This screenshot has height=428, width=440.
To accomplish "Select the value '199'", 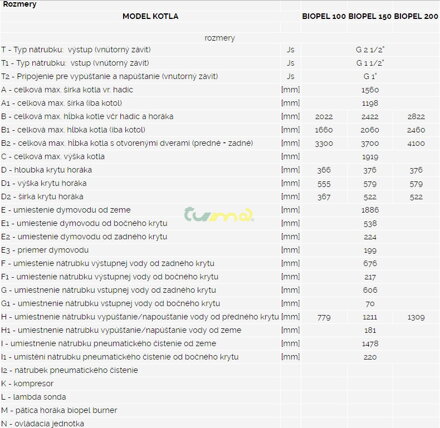I will tap(370, 250).
